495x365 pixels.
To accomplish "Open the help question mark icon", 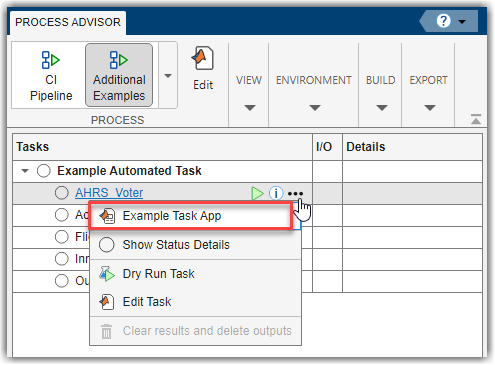I will tap(443, 21).
